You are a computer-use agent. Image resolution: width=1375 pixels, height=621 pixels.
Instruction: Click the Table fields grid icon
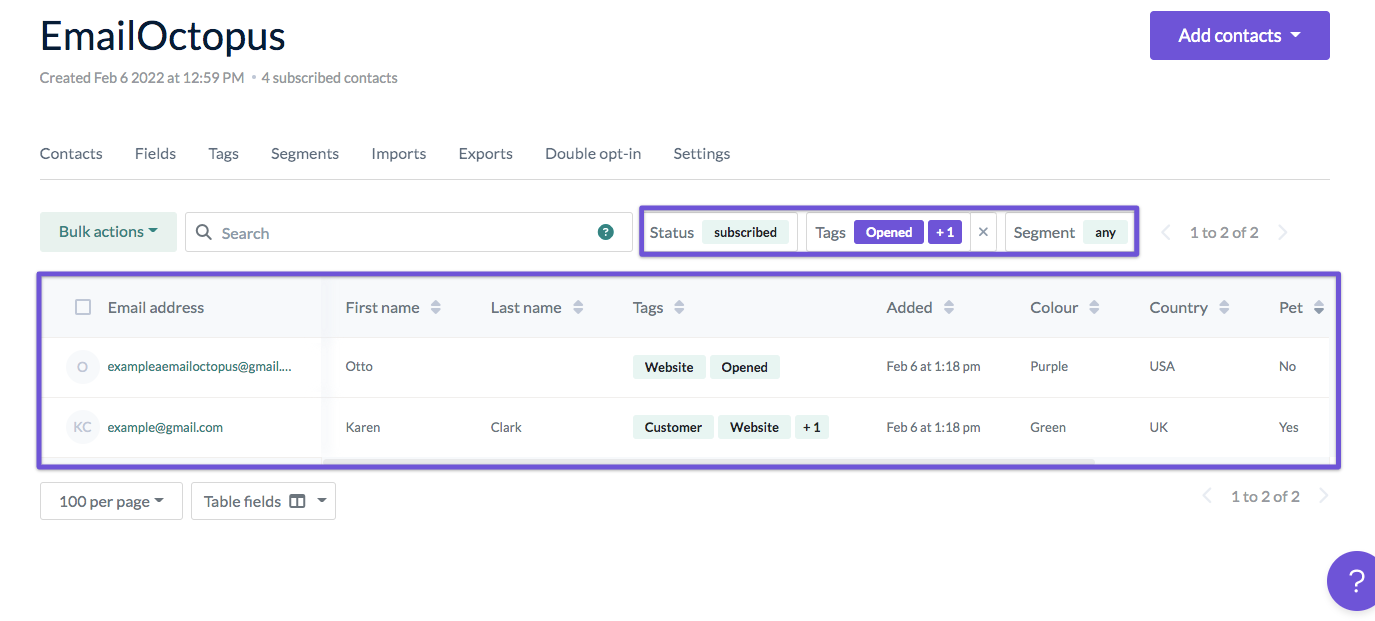pyautogui.click(x=299, y=500)
